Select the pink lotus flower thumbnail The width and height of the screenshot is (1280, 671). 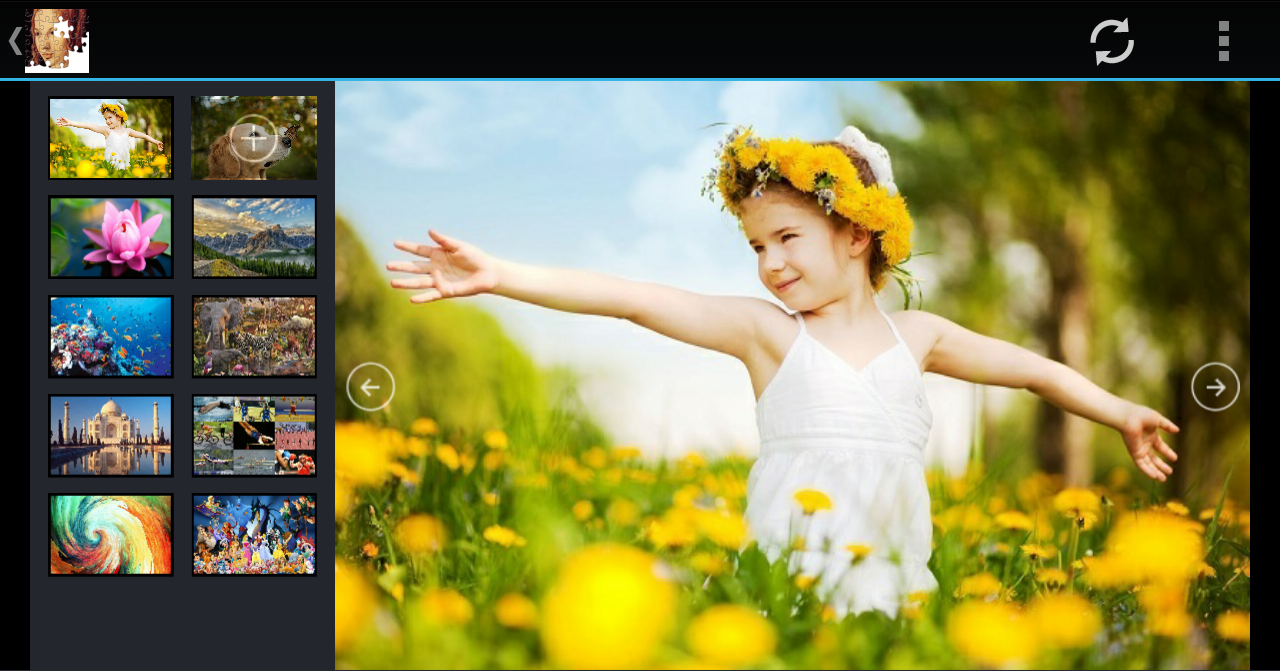pos(111,237)
